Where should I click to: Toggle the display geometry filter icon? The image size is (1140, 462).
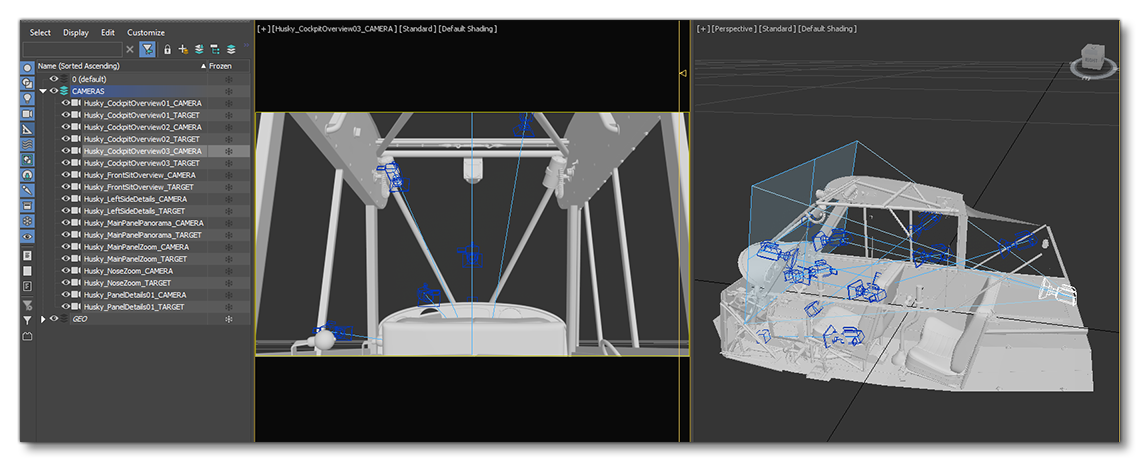click(27, 68)
